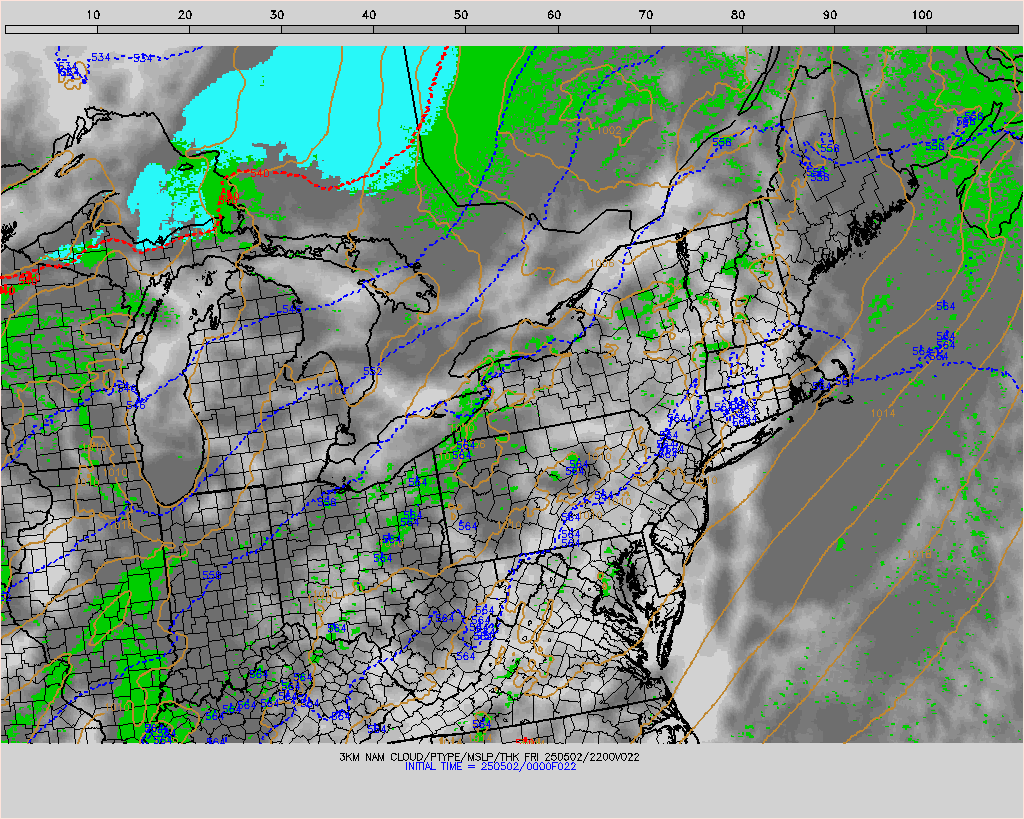1024x819 pixels.
Task: Click the "3KM NAM CLOUD/PTYPE/MSLP/THK" title line
Action: click(489, 757)
